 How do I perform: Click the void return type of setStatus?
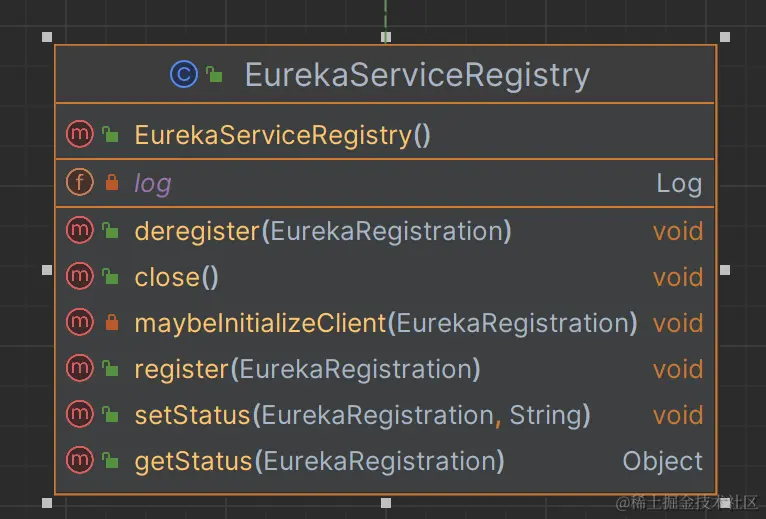(x=678, y=415)
